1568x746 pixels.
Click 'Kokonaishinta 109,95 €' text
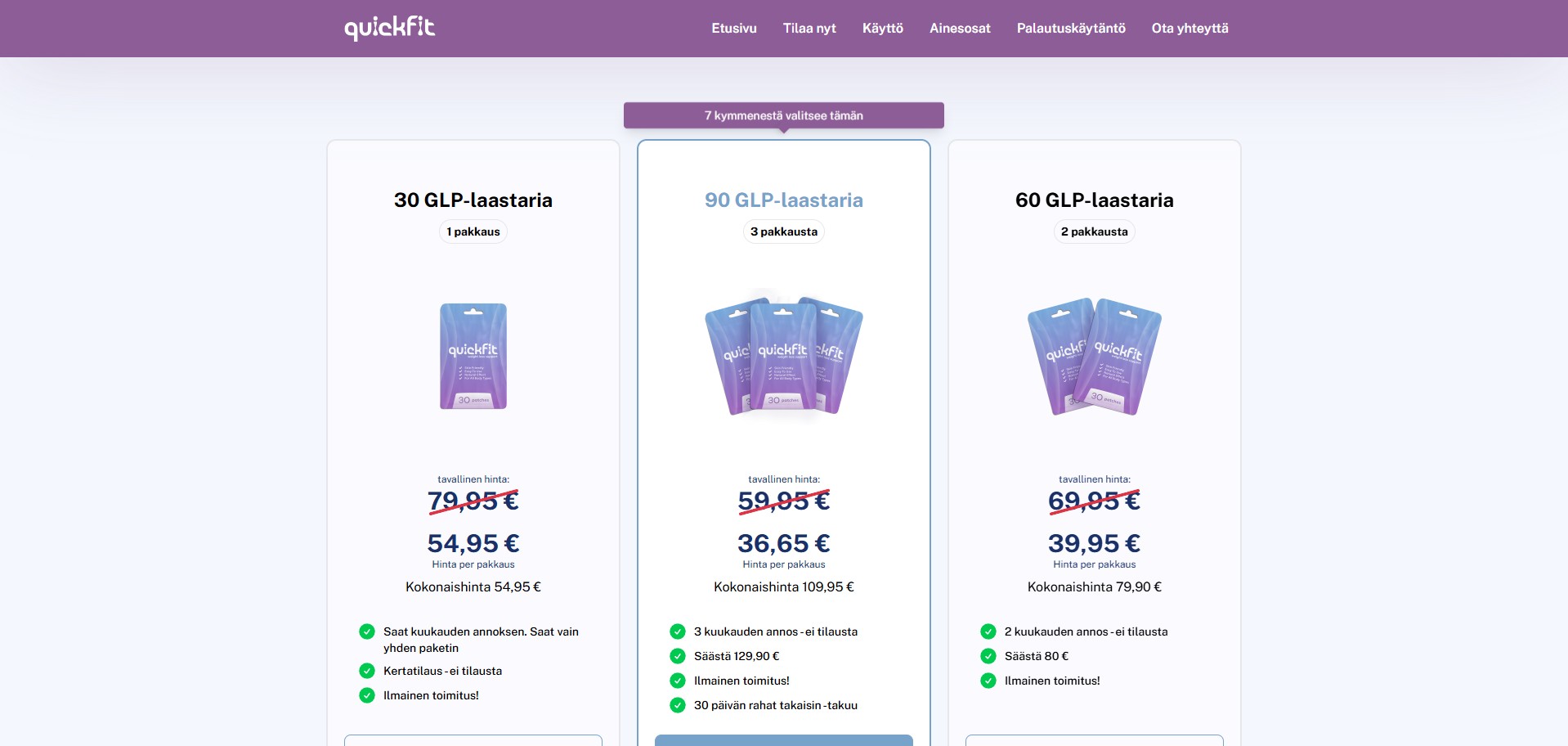click(x=784, y=586)
